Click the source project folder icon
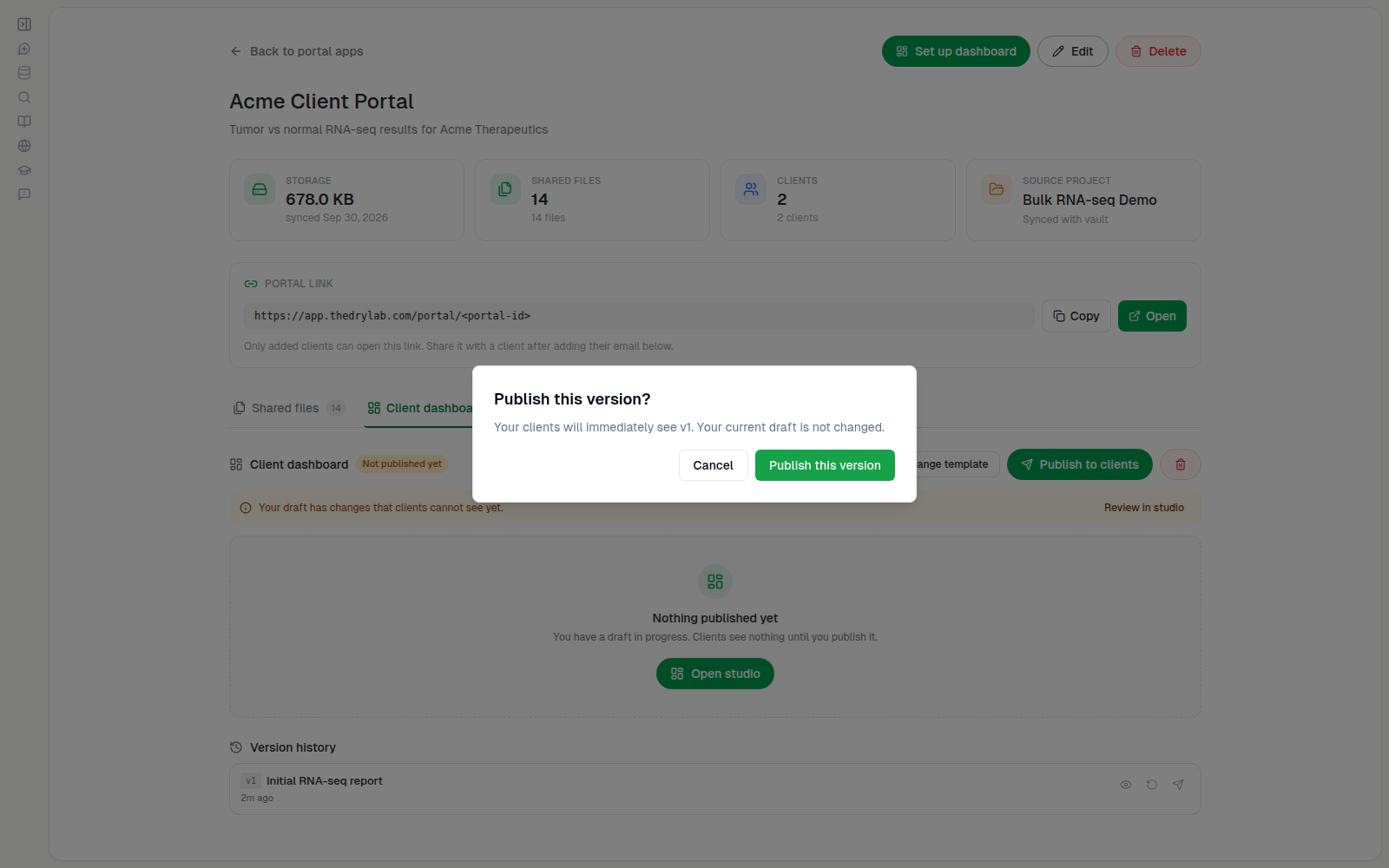 click(x=997, y=189)
